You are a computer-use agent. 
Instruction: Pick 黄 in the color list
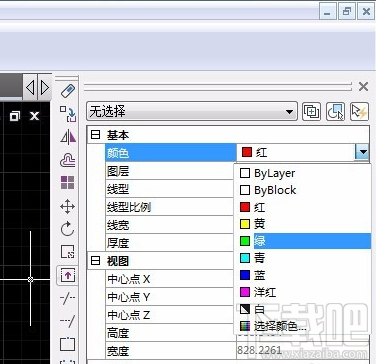[302, 224]
